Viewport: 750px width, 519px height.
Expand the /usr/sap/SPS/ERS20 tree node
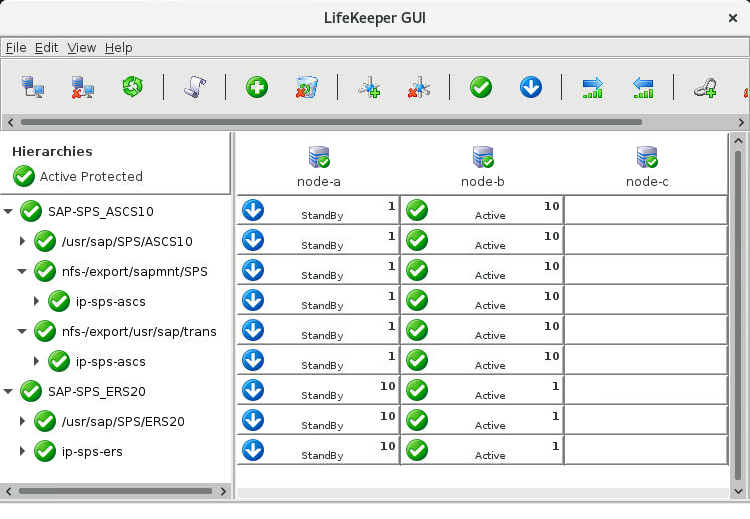pyautogui.click(x=22, y=421)
